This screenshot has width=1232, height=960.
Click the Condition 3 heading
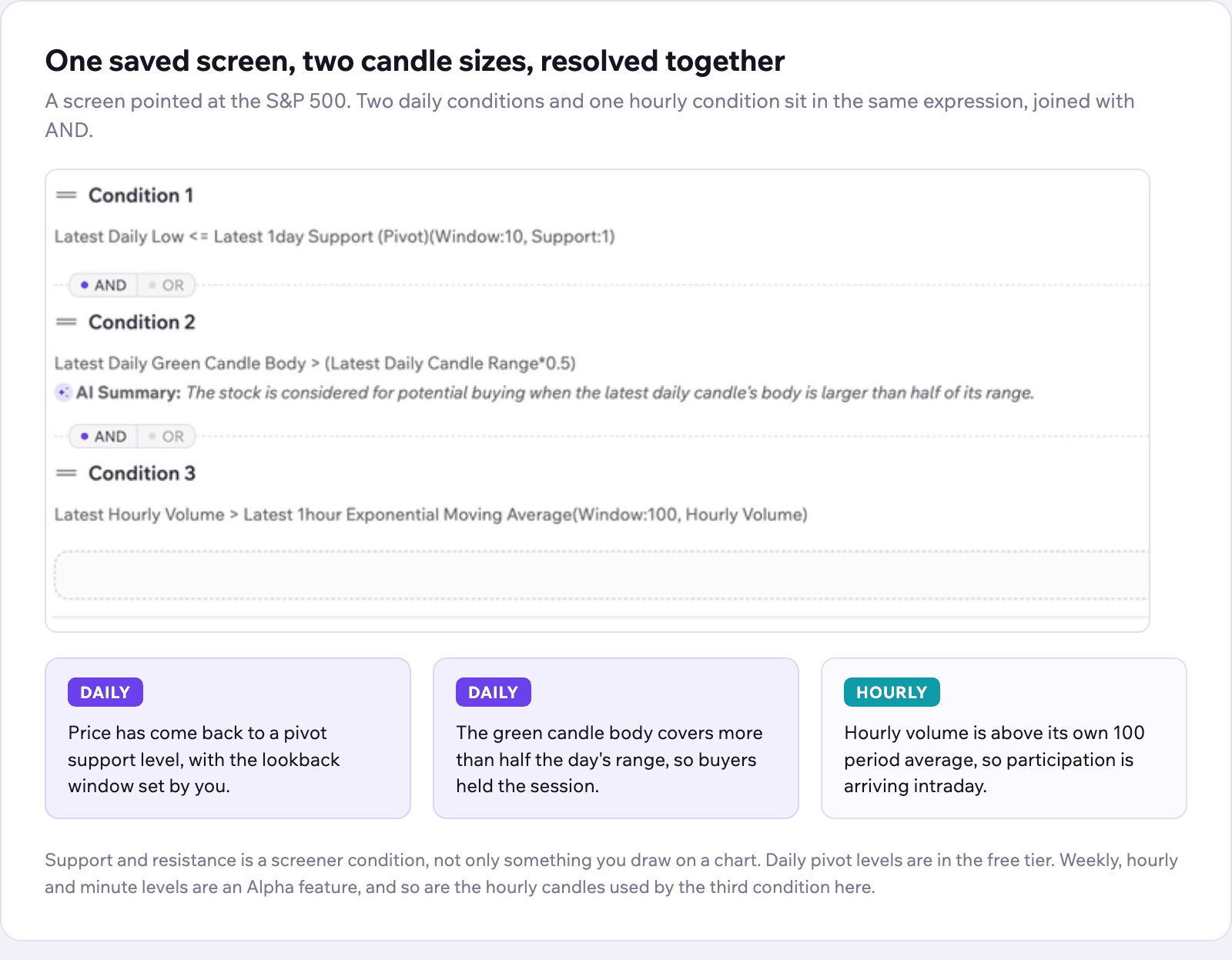click(142, 473)
